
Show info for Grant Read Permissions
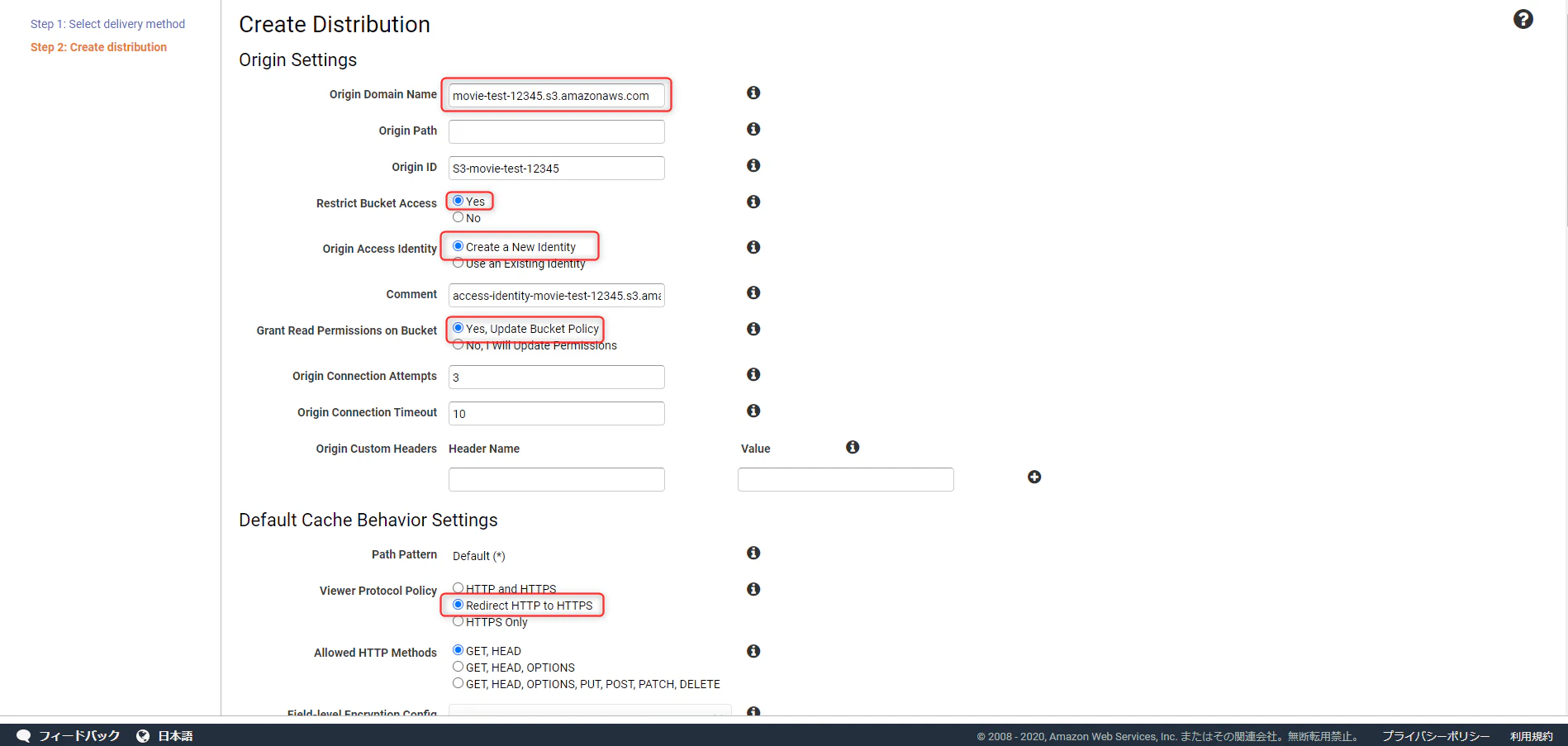753,329
